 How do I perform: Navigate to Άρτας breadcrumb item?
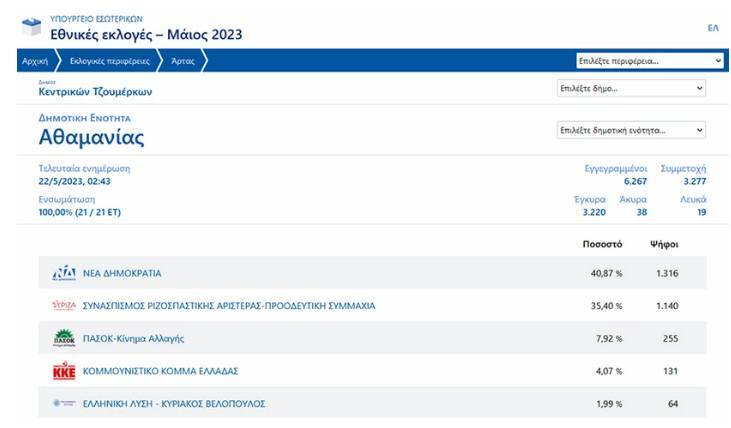point(182,61)
